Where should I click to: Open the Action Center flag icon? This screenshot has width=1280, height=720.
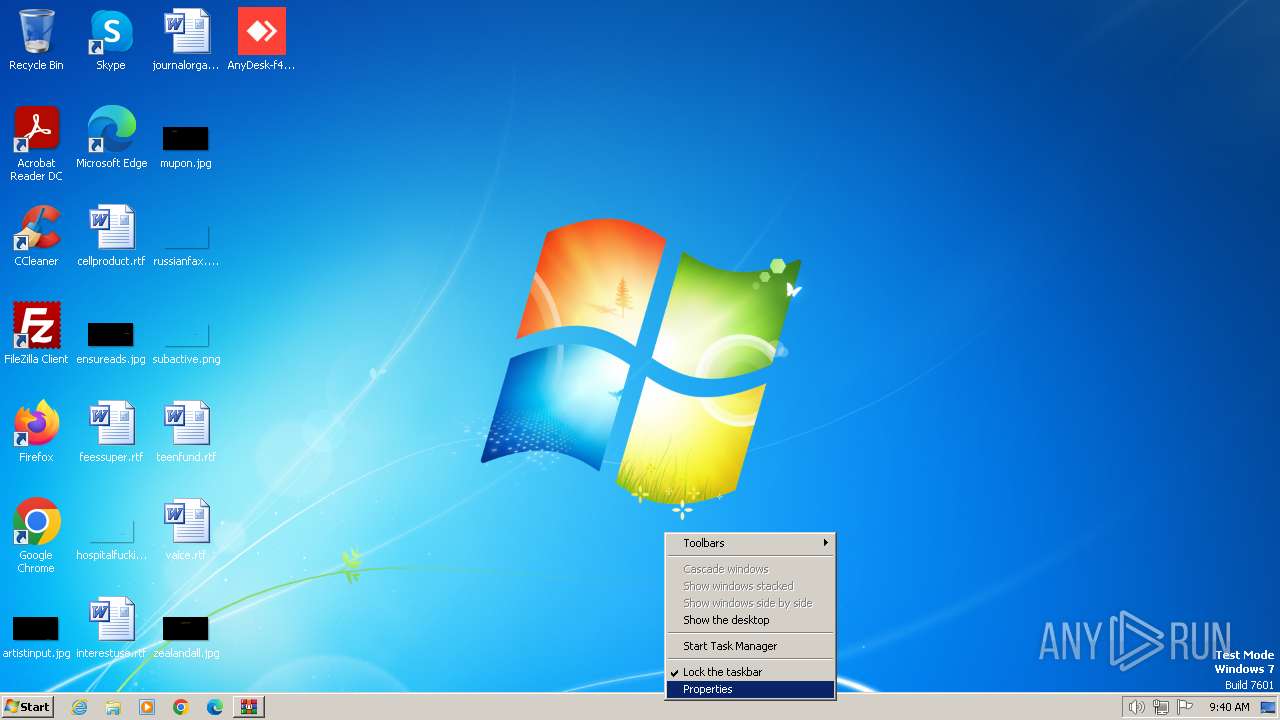pyautogui.click(x=1186, y=707)
